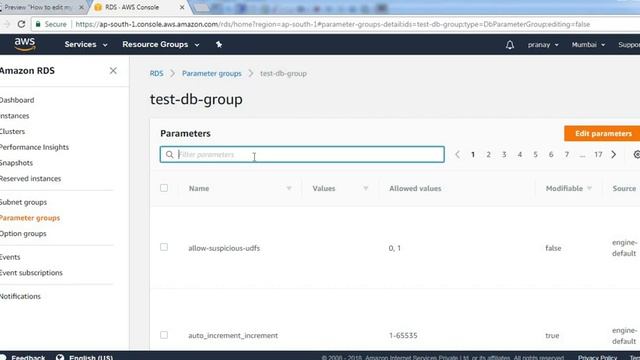Click the RDS breadcrumb link
This screenshot has height=360, width=640.
pos(156,73)
